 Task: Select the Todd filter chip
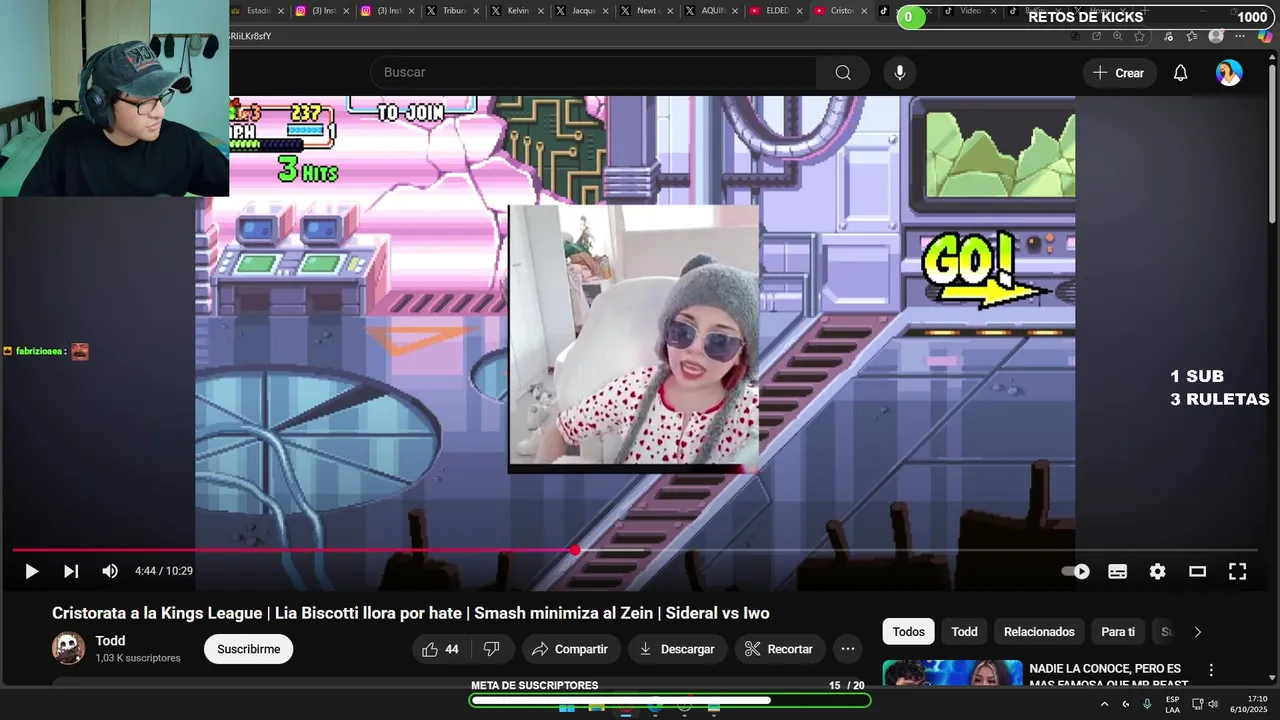(x=964, y=632)
